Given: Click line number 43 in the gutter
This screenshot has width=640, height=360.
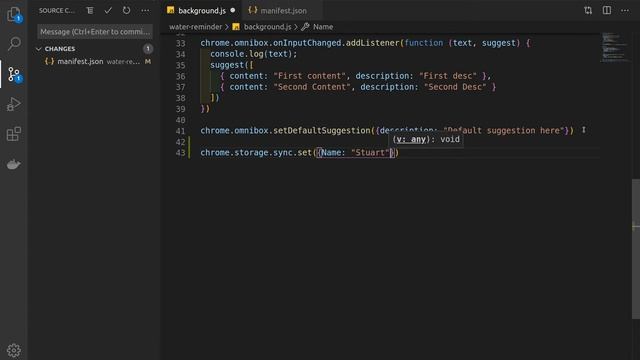Looking at the screenshot, I should [x=180, y=153].
